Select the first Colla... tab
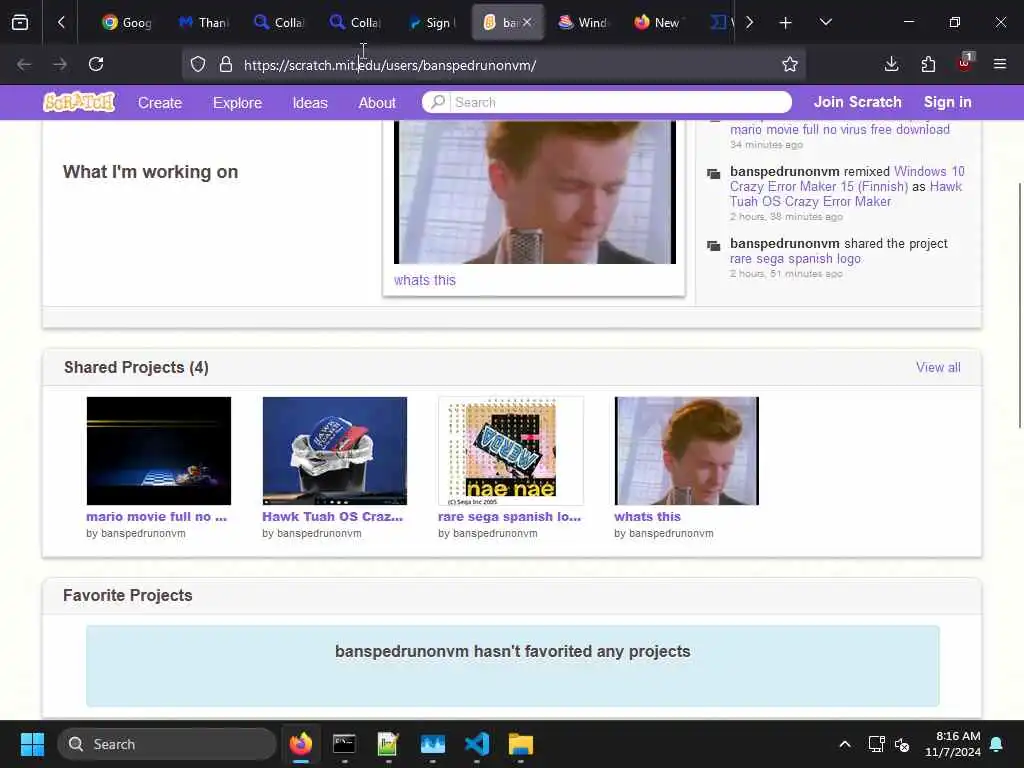The width and height of the screenshot is (1024, 768). point(279,23)
